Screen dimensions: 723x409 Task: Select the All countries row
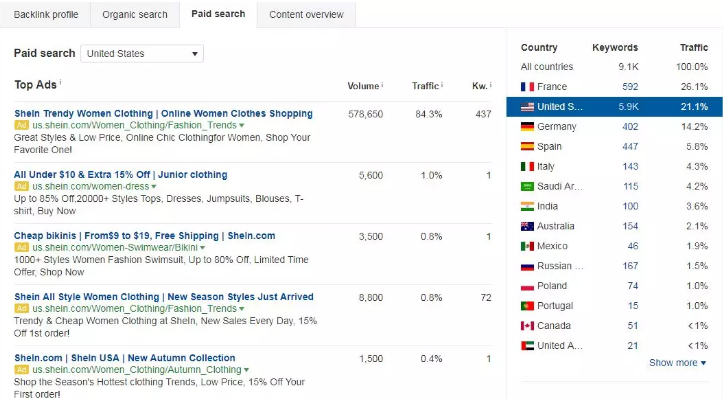click(614, 67)
